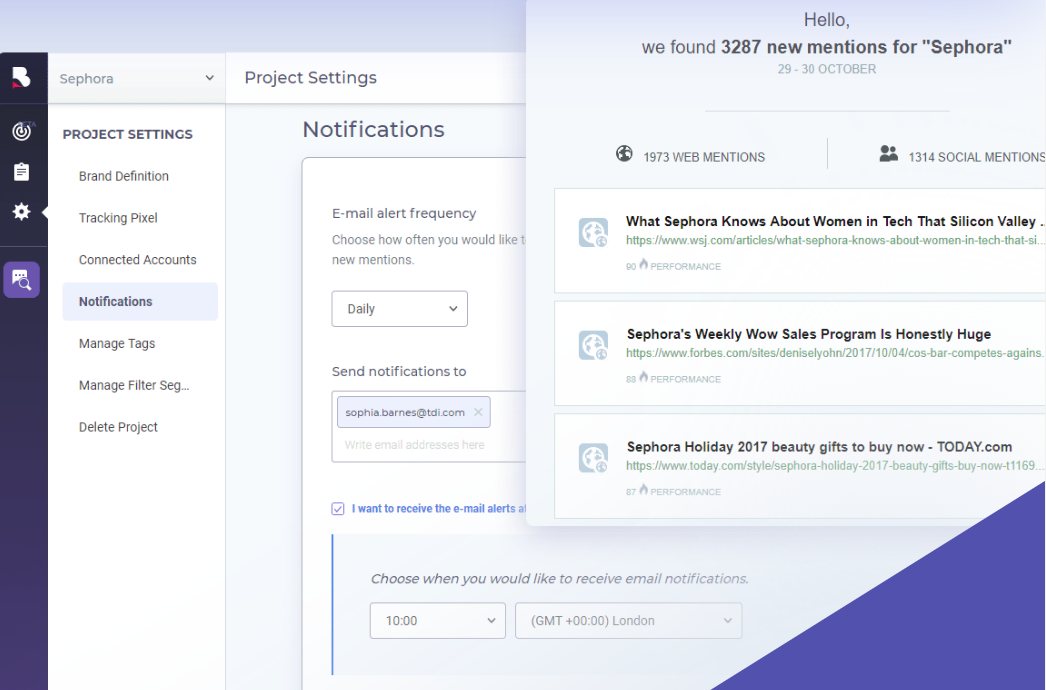Screen dimensions: 1046x690
Task: Select the Notifications menu item
Action: click(x=140, y=302)
